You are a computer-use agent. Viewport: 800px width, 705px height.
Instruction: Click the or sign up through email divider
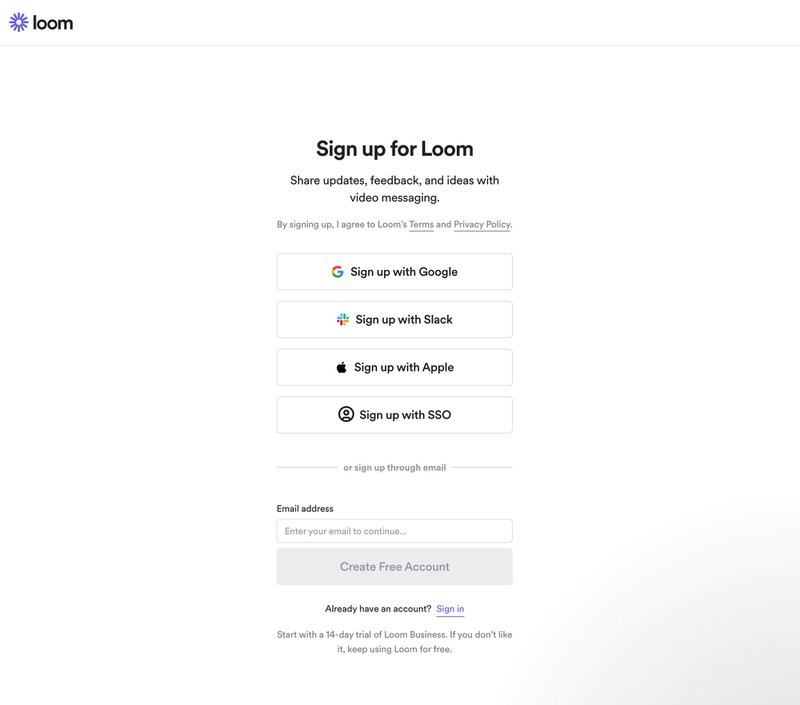[x=394, y=466]
